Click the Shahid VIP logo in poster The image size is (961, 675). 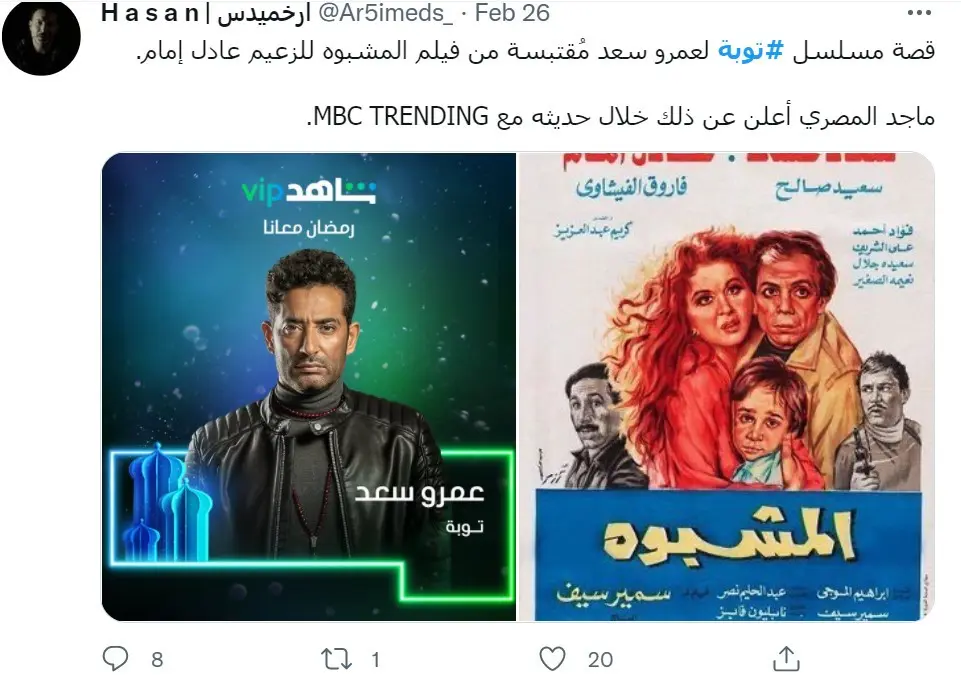[x=309, y=191]
